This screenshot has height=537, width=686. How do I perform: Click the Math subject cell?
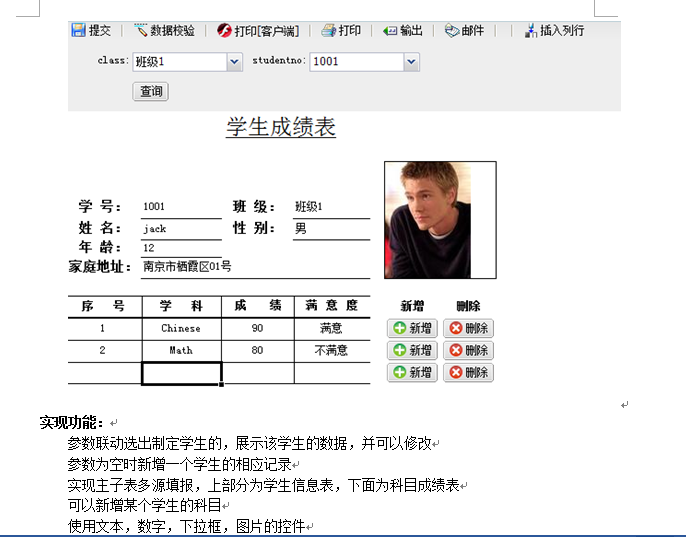tap(182, 351)
